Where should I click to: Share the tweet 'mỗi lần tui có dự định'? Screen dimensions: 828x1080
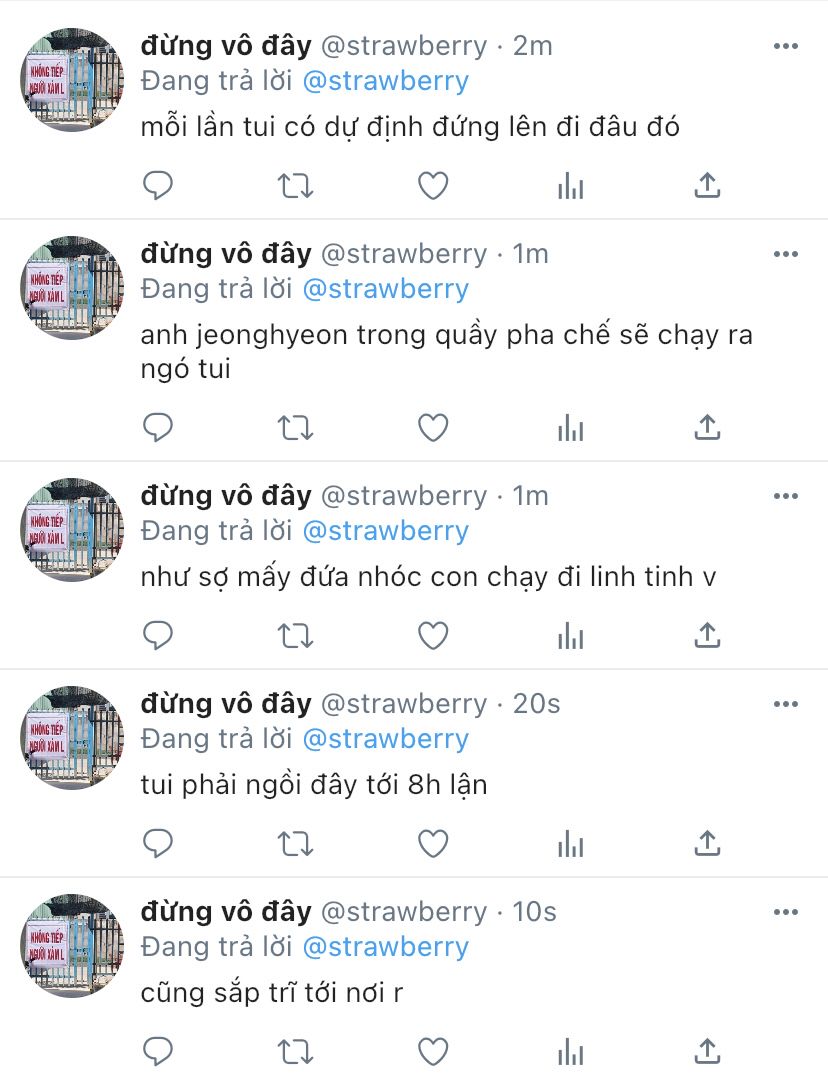(x=707, y=185)
